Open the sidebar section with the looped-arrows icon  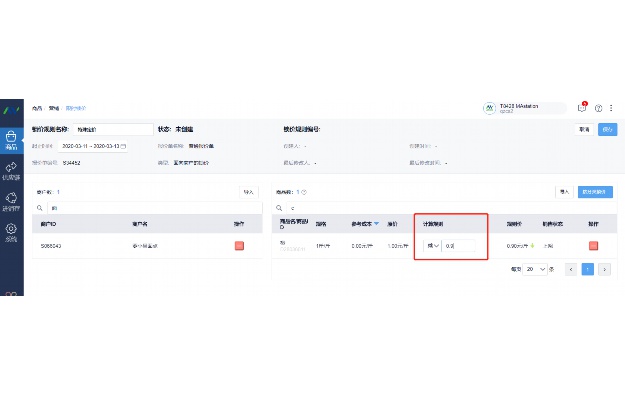tap(11, 171)
